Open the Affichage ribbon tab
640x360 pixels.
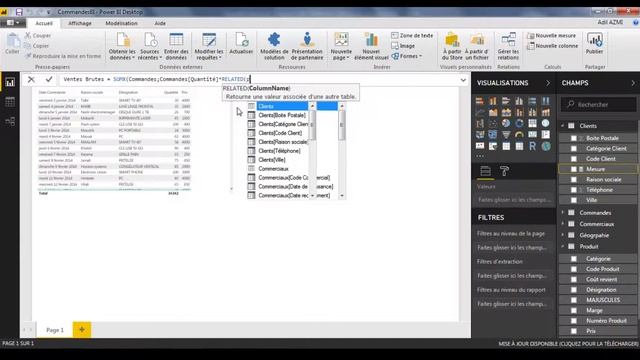click(80, 23)
